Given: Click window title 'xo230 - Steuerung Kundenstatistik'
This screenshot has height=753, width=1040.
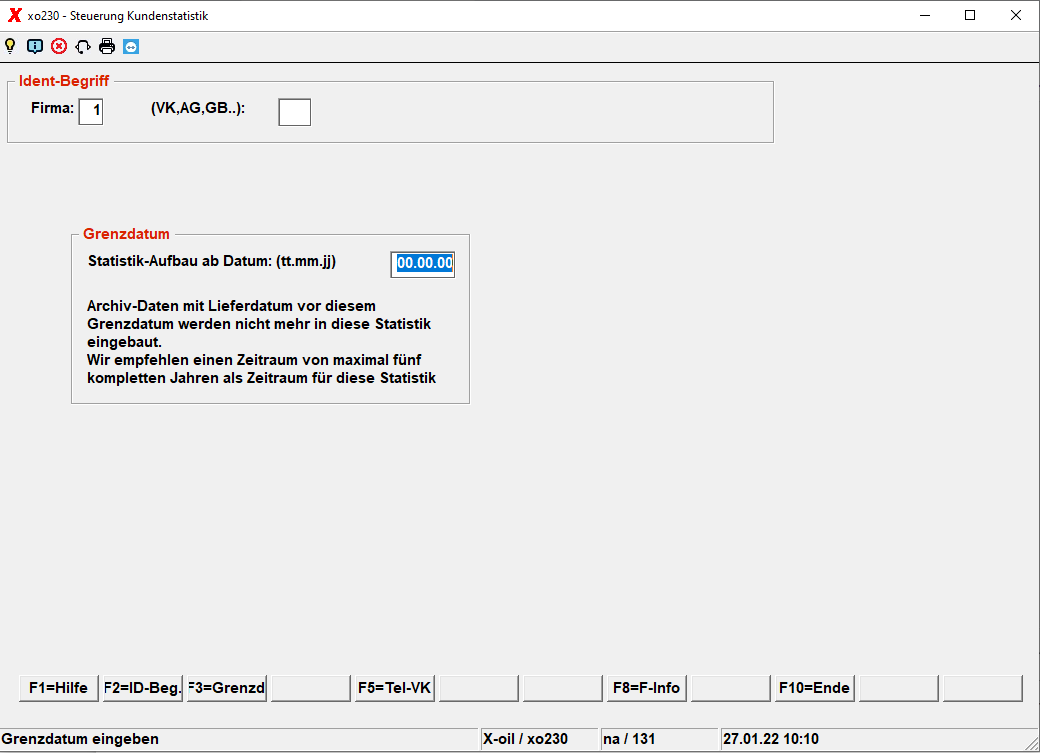Looking at the screenshot, I should pos(118,16).
